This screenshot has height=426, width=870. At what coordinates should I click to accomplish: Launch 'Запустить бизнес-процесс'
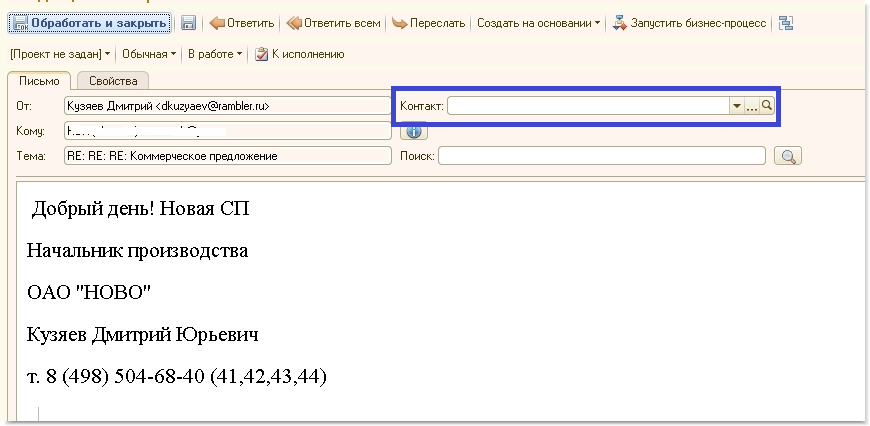click(689, 23)
